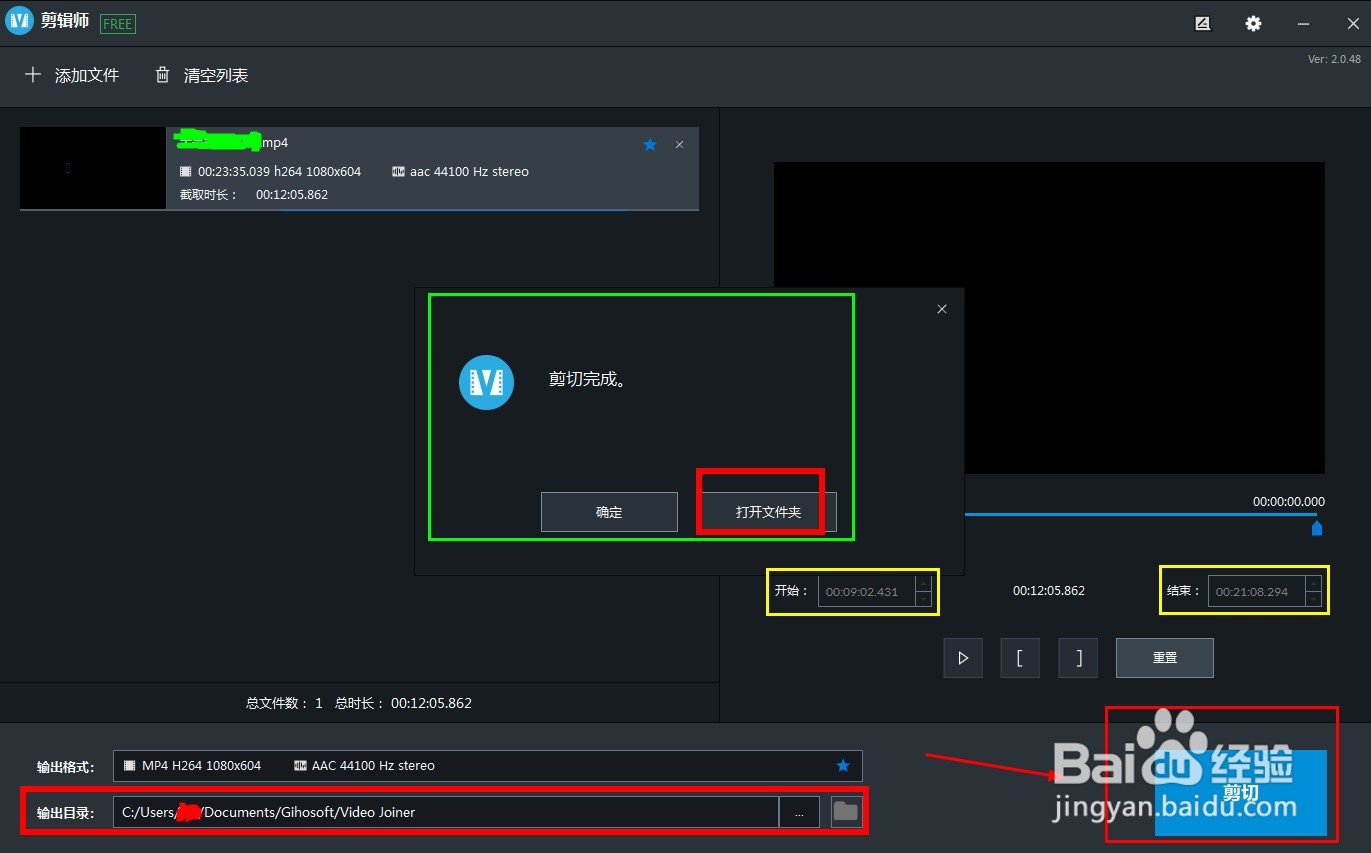Screen dimensions: 1371x853
Task: Set end point with the ] button
Action: click(x=1079, y=658)
